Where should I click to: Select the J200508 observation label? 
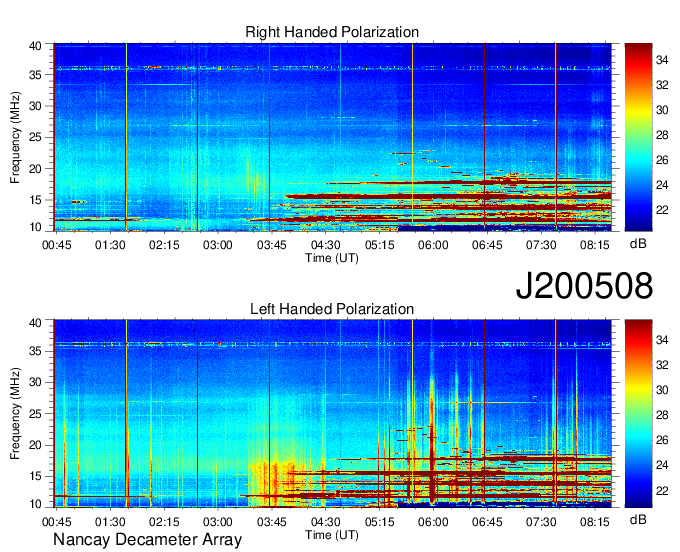tap(584, 286)
